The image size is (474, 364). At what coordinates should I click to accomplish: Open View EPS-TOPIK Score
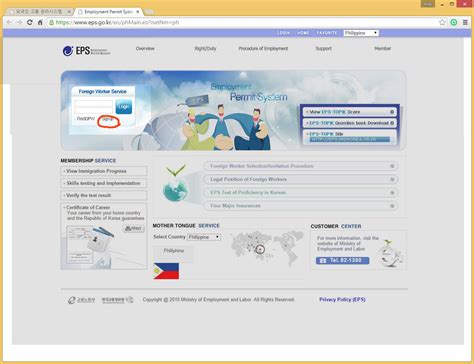(350, 112)
